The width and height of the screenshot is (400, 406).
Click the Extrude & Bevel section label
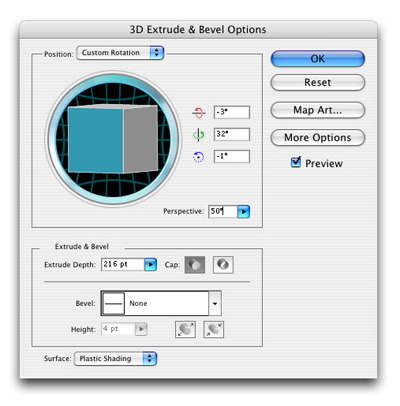coord(82,247)
